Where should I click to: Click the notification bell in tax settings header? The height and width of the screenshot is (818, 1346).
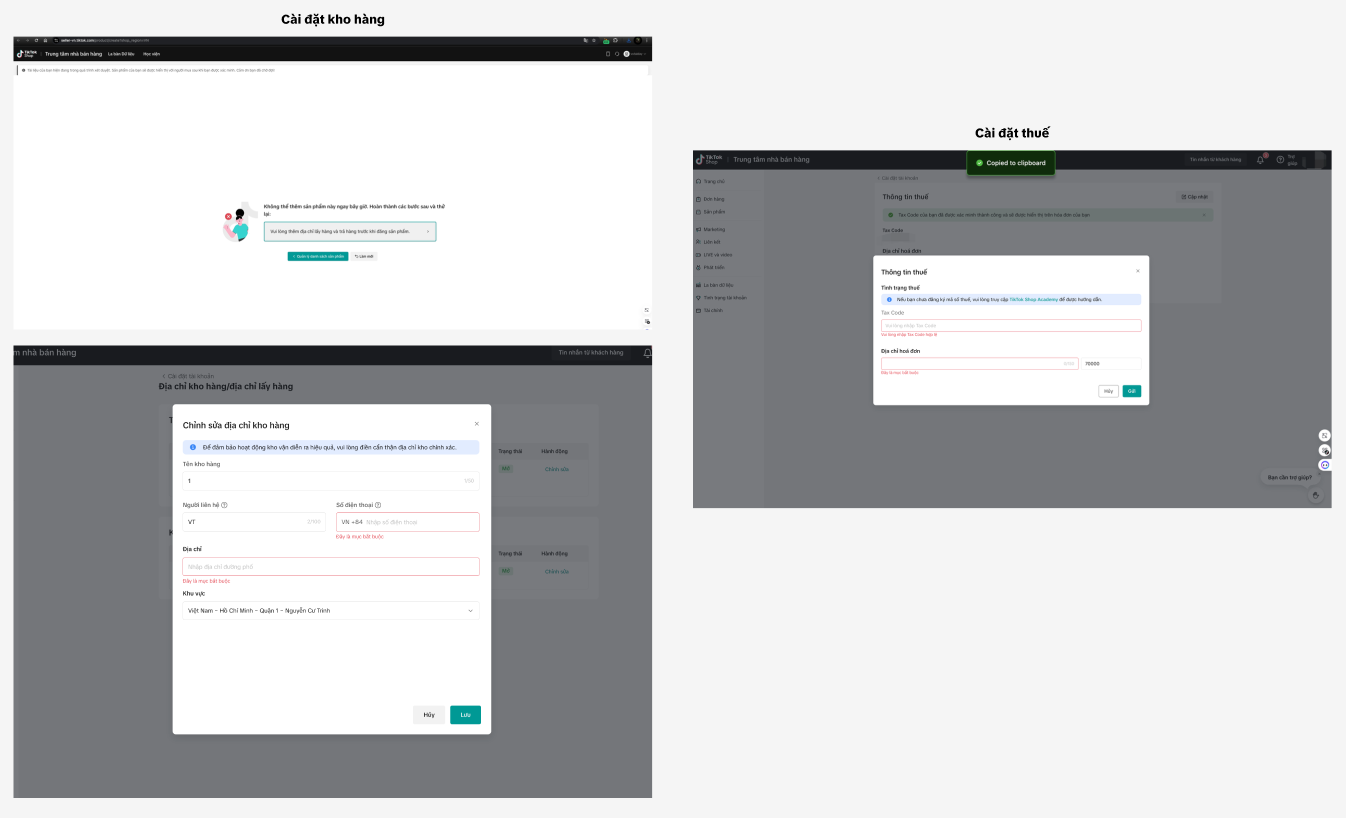[x=1260, y=160]
